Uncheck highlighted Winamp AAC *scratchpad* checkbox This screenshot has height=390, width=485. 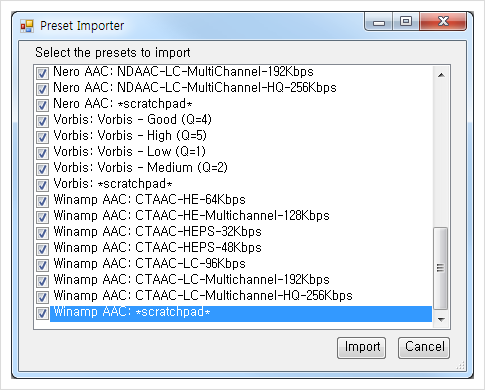pyautogui.click(x=42, y=313)
